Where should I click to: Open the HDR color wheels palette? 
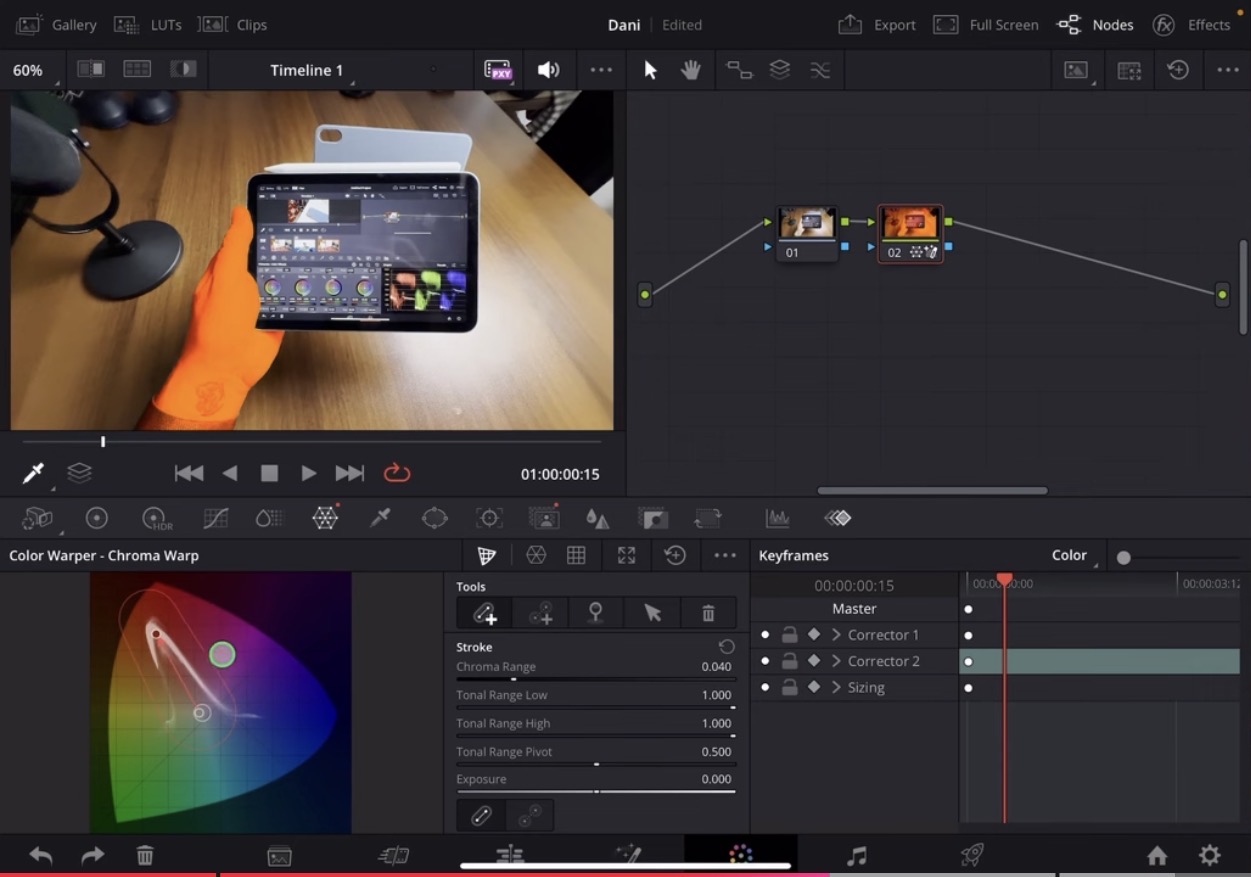tap(155, 518)
